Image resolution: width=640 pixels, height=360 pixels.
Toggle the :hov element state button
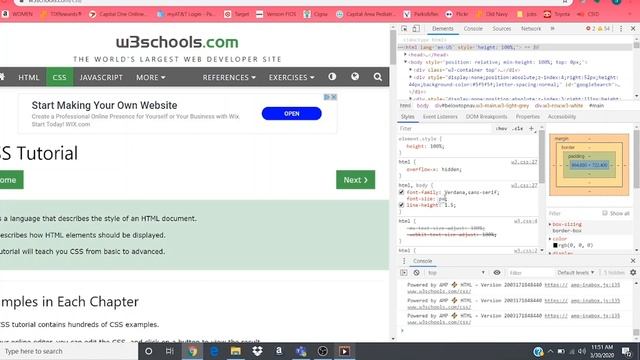[x=501, y=129]
